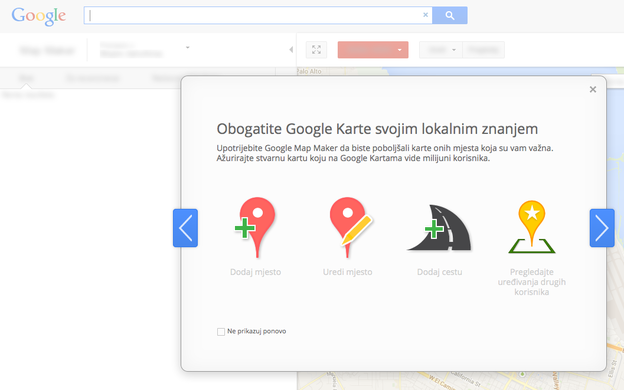Go to previous slide with the left arrow
624x390 pixels.
point(185,228)
